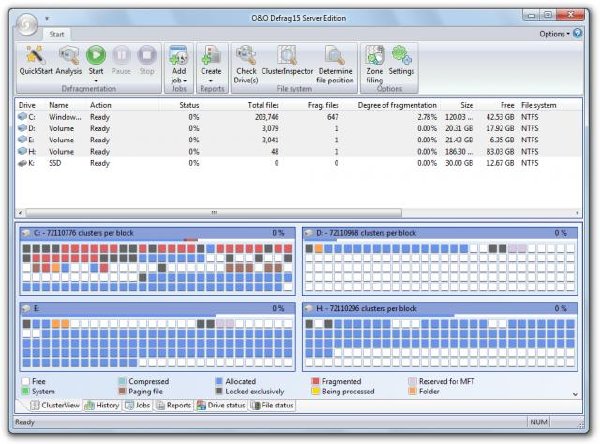Click the Allocated blue legend swatch
Screen dimensions: 600x444
(219, 381)
